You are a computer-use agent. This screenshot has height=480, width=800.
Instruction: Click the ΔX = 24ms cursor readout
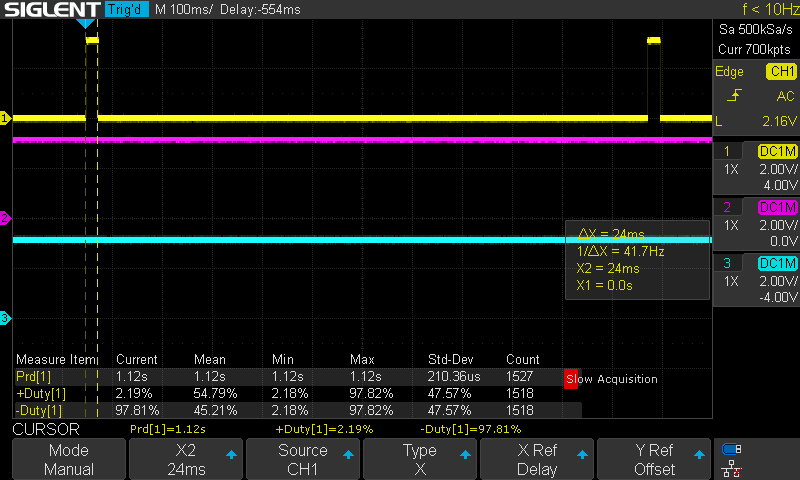coord(611,234)
